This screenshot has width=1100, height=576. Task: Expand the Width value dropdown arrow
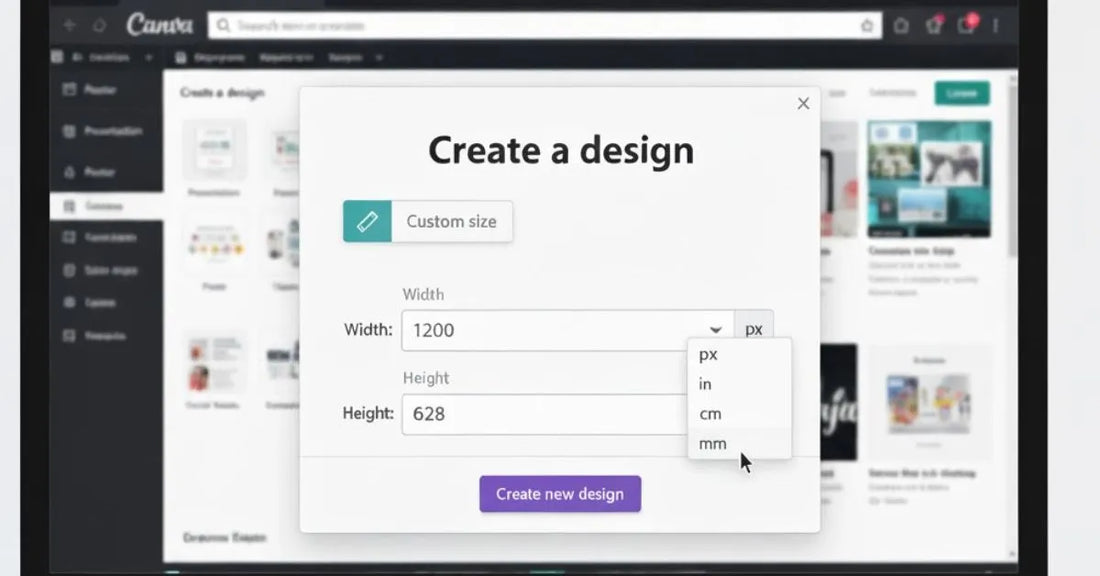[716, 330]
